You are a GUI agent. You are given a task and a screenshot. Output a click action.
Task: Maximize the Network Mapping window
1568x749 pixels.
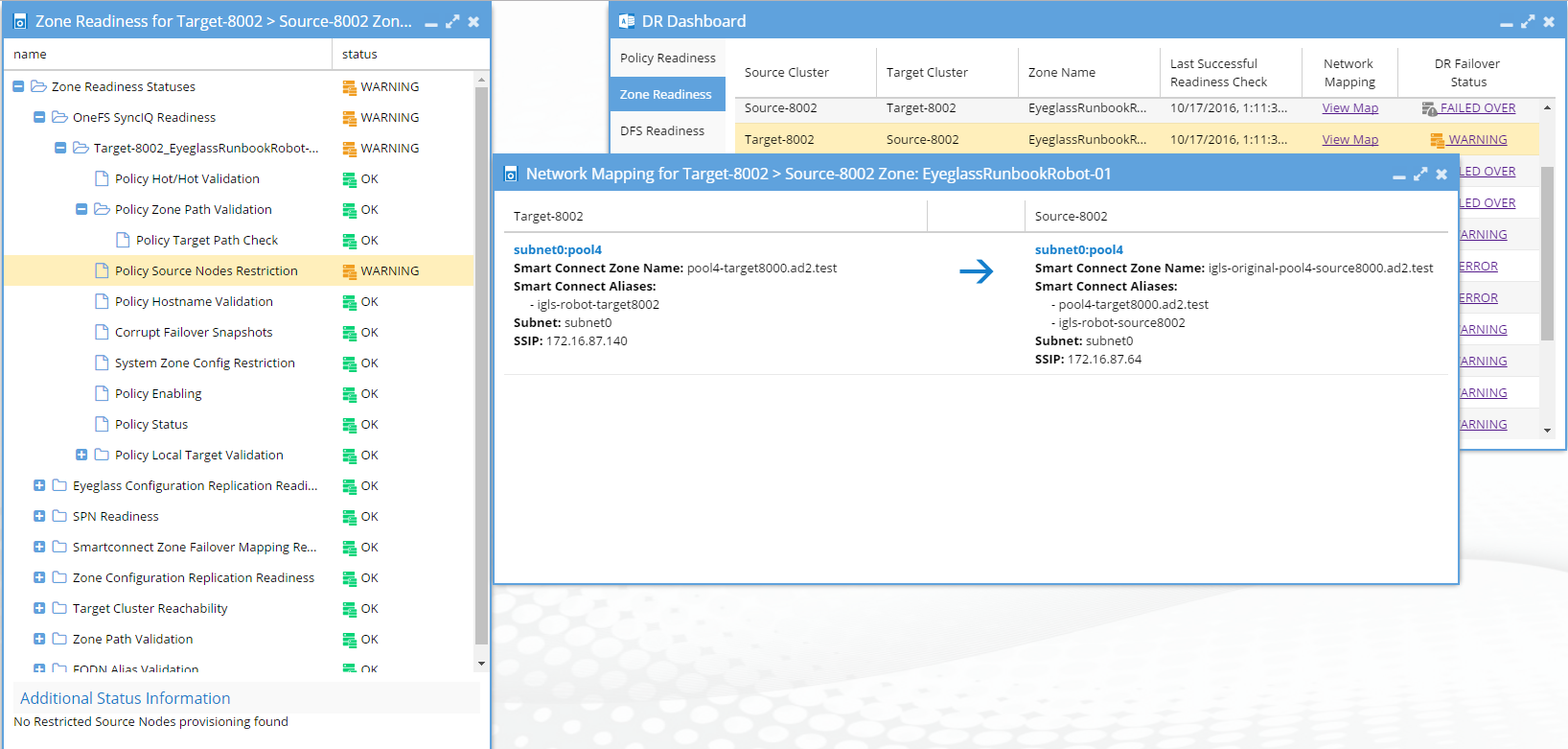pyautogui.click(x=1420, y=175)
